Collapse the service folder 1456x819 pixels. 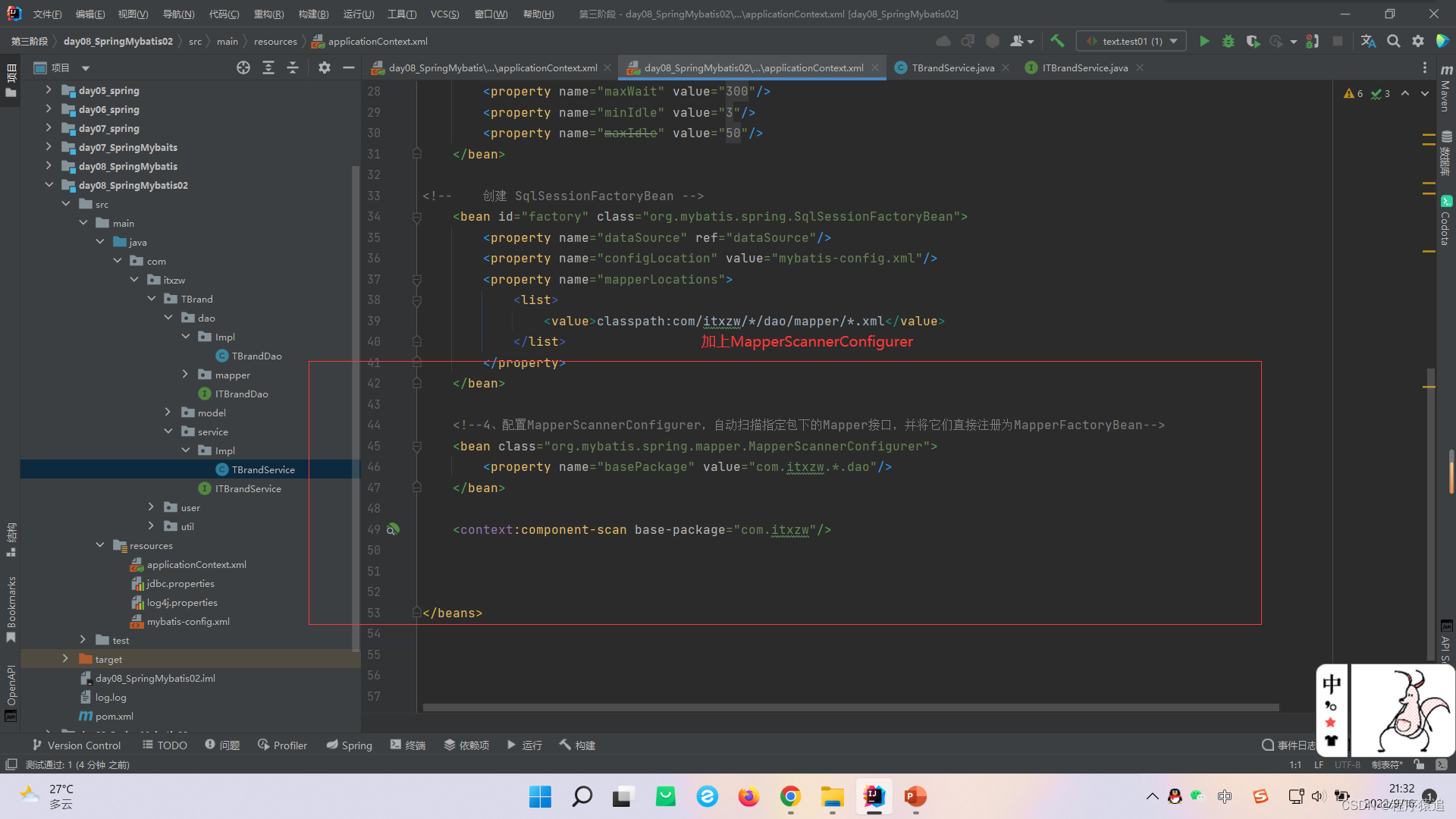tap(168, 431)
